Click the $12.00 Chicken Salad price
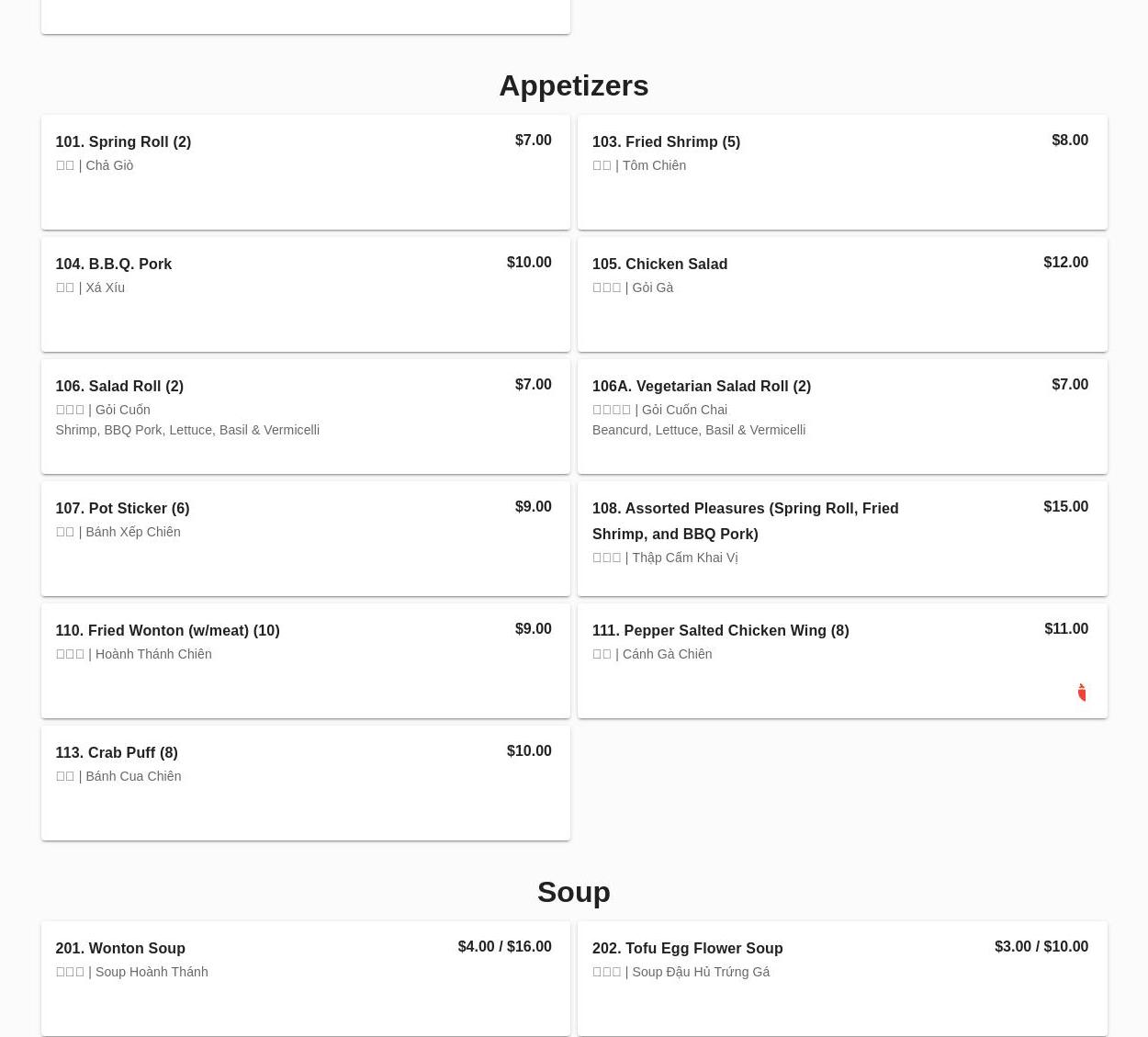This screenshot has height=1037, width=1148. coord(1065,262)
